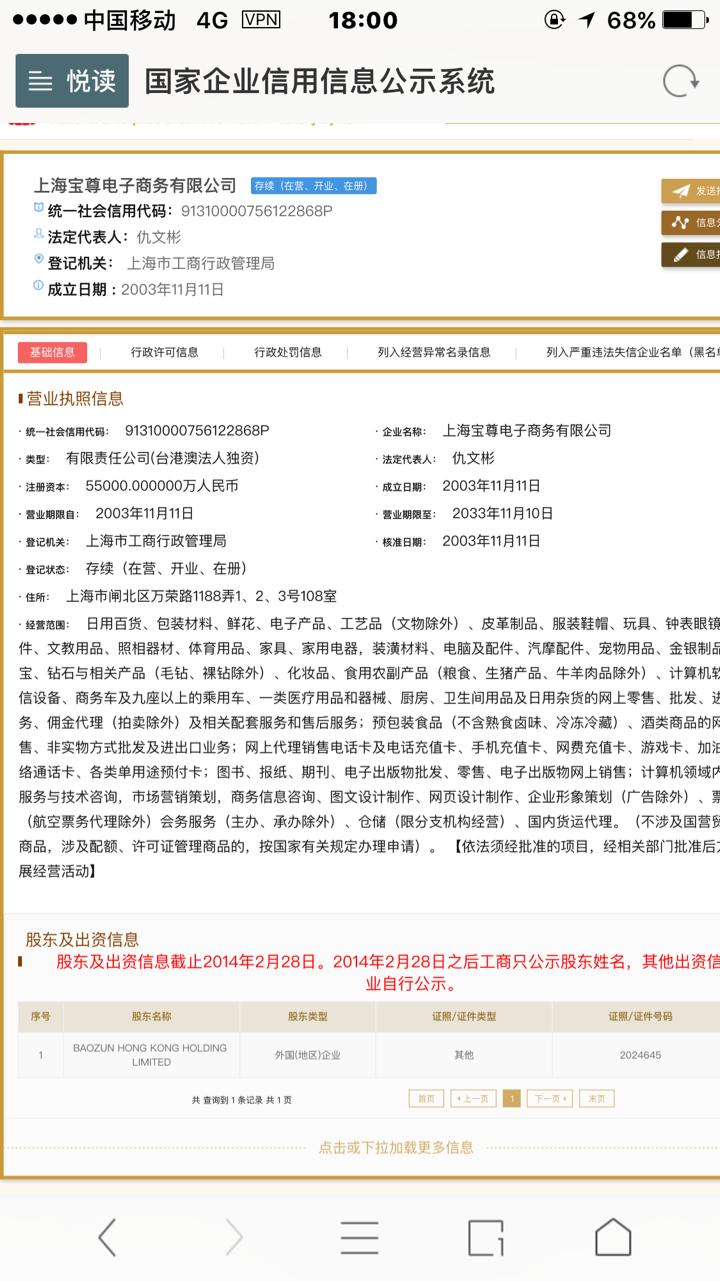Image resolution: width=720 pixels, height=1281 pixels.
Task: Open the 列入经营异常名录信息 tab
Action: pos(434,352)
